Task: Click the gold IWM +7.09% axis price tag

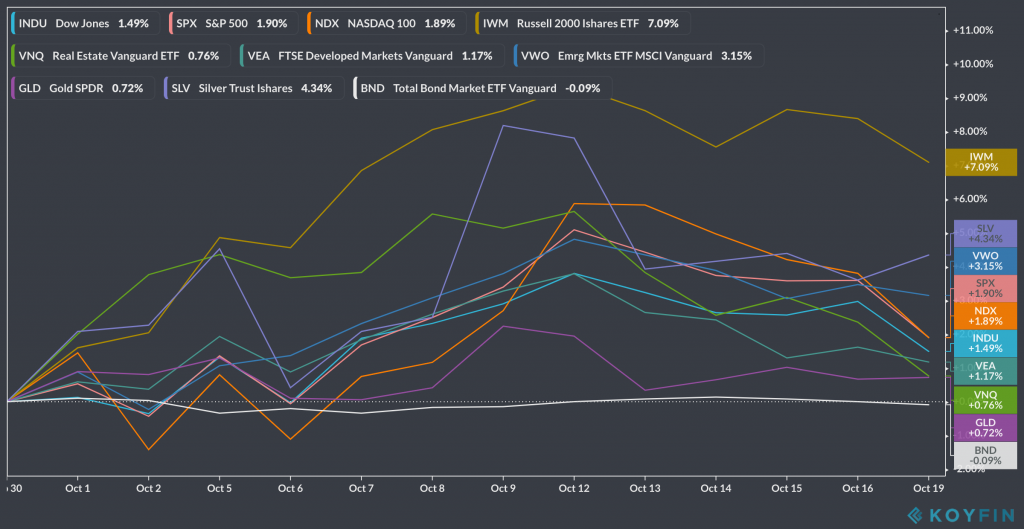Action: [x=984, y=162]
